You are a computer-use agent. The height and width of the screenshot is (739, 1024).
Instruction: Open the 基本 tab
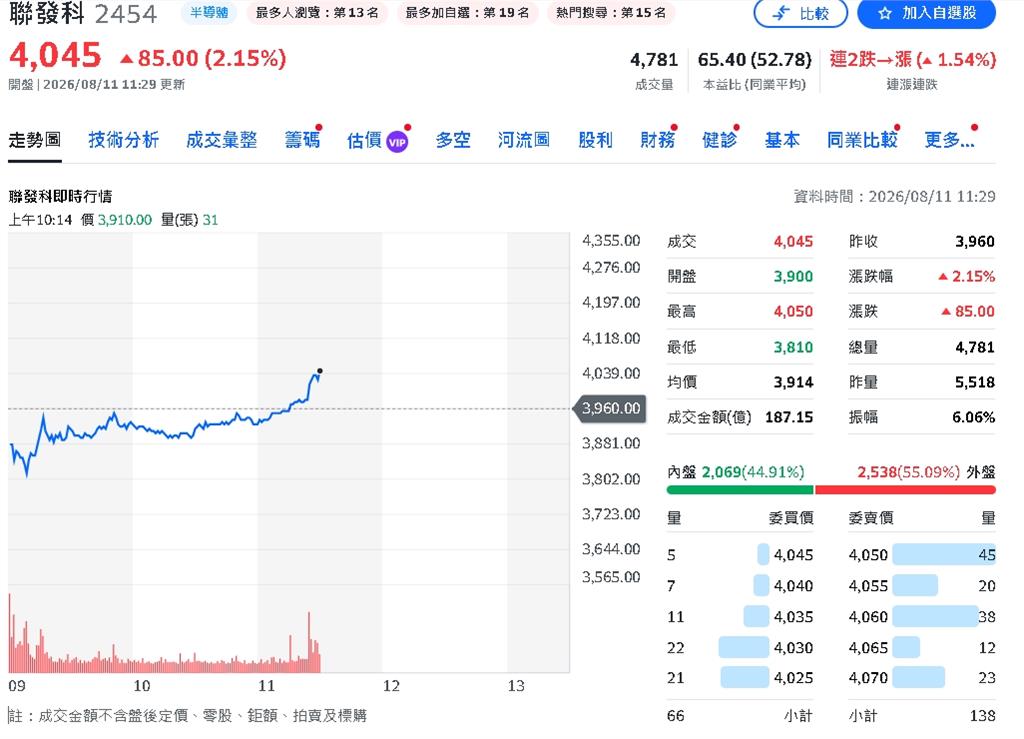tap(782, 140)
